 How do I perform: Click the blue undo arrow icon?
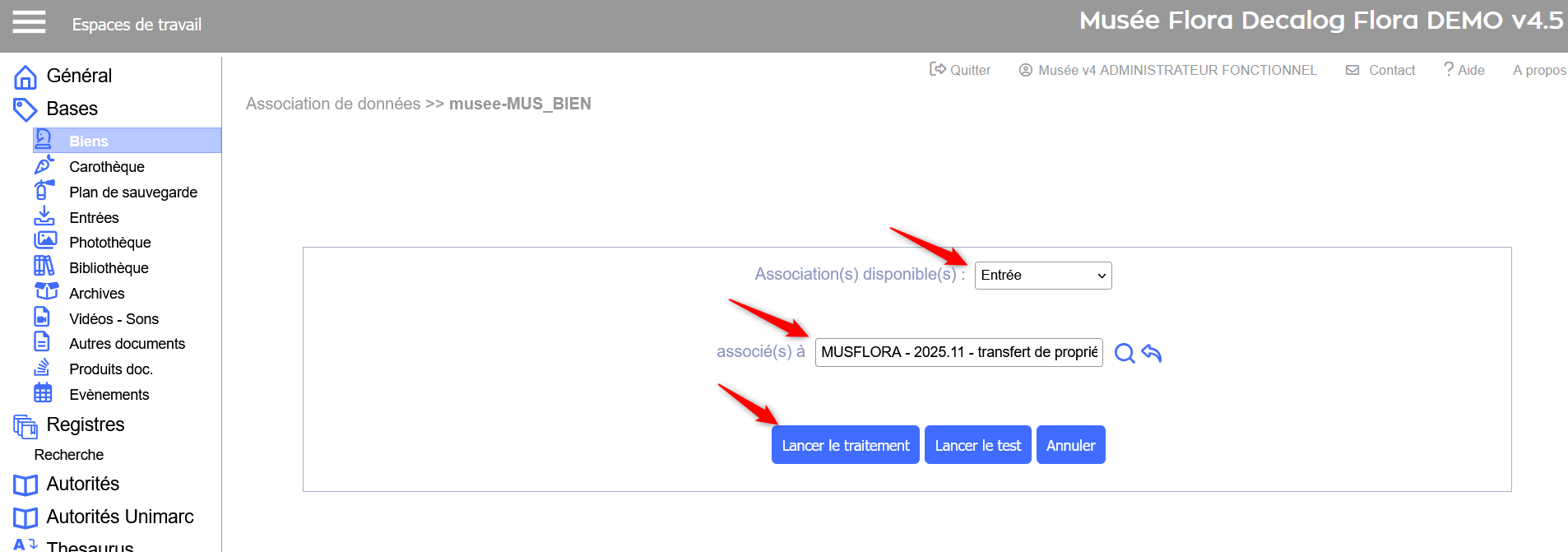tap(1152, 353)
